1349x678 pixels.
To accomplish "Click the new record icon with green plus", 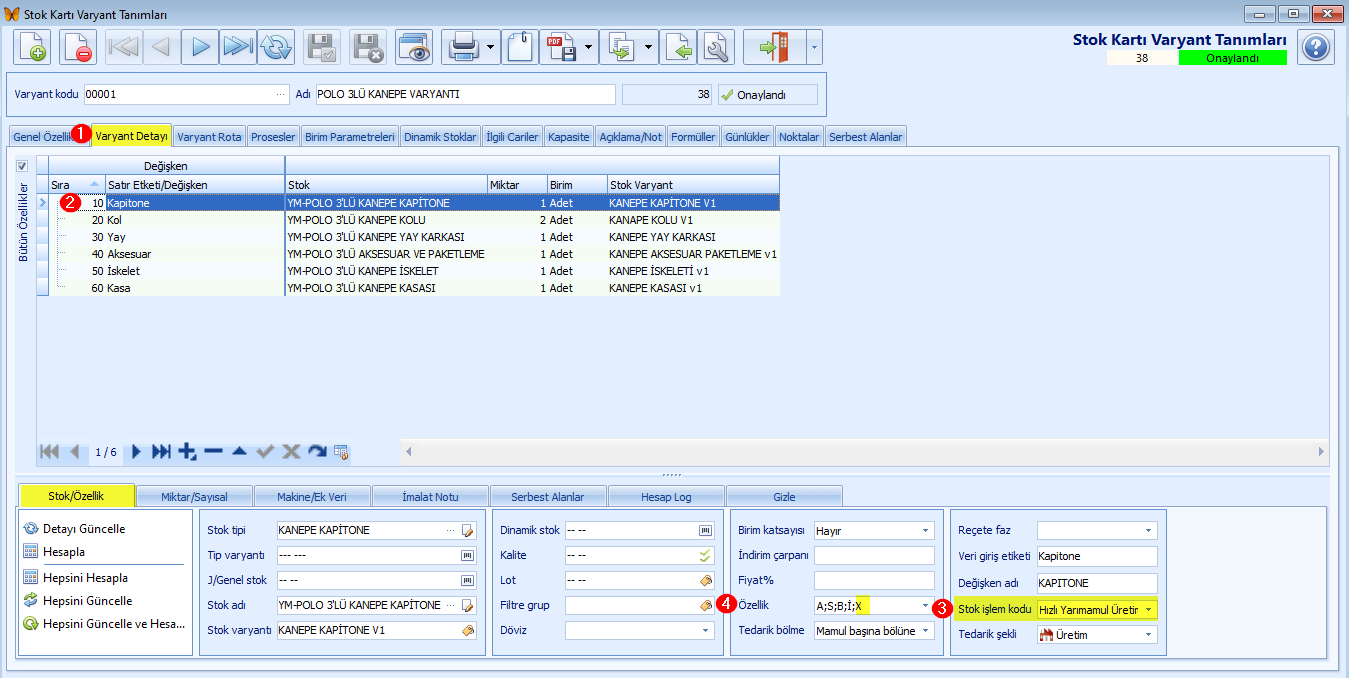I will pos(32,47).
